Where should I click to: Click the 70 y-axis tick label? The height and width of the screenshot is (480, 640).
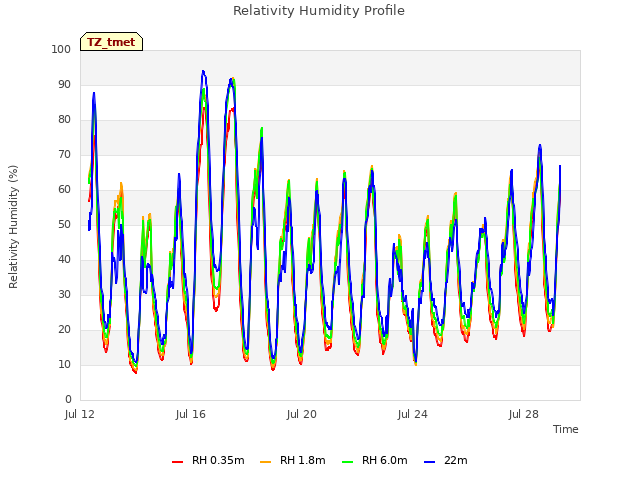(x=64, y=155)
